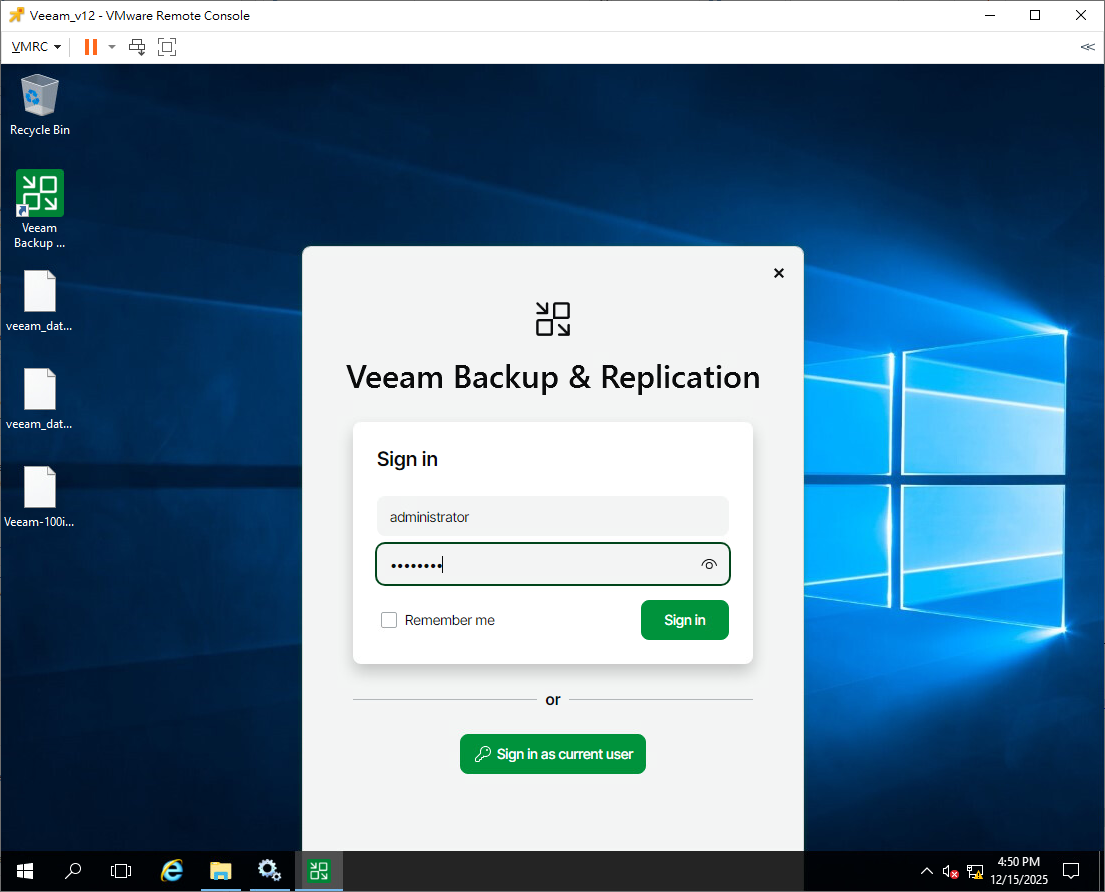Image resolution: width=1105 pixels, height=892 pixels.
Task: Click the green Sign in button
Action: click(x=684, y=620)
